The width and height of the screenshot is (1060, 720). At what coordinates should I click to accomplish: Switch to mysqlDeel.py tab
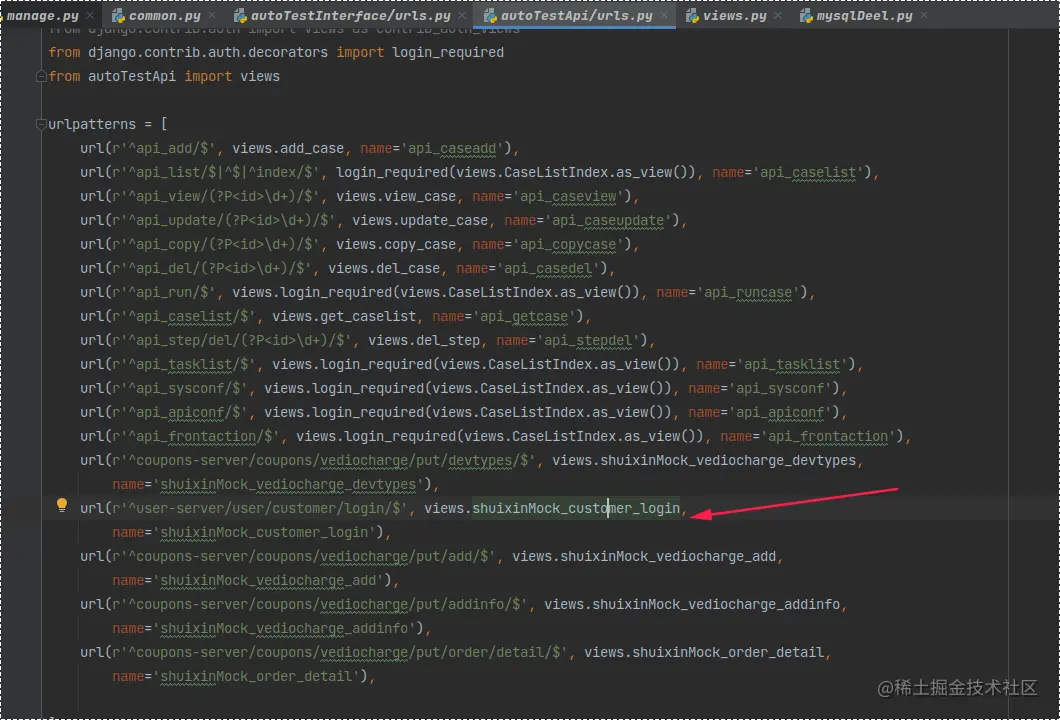tap(864, 15)
